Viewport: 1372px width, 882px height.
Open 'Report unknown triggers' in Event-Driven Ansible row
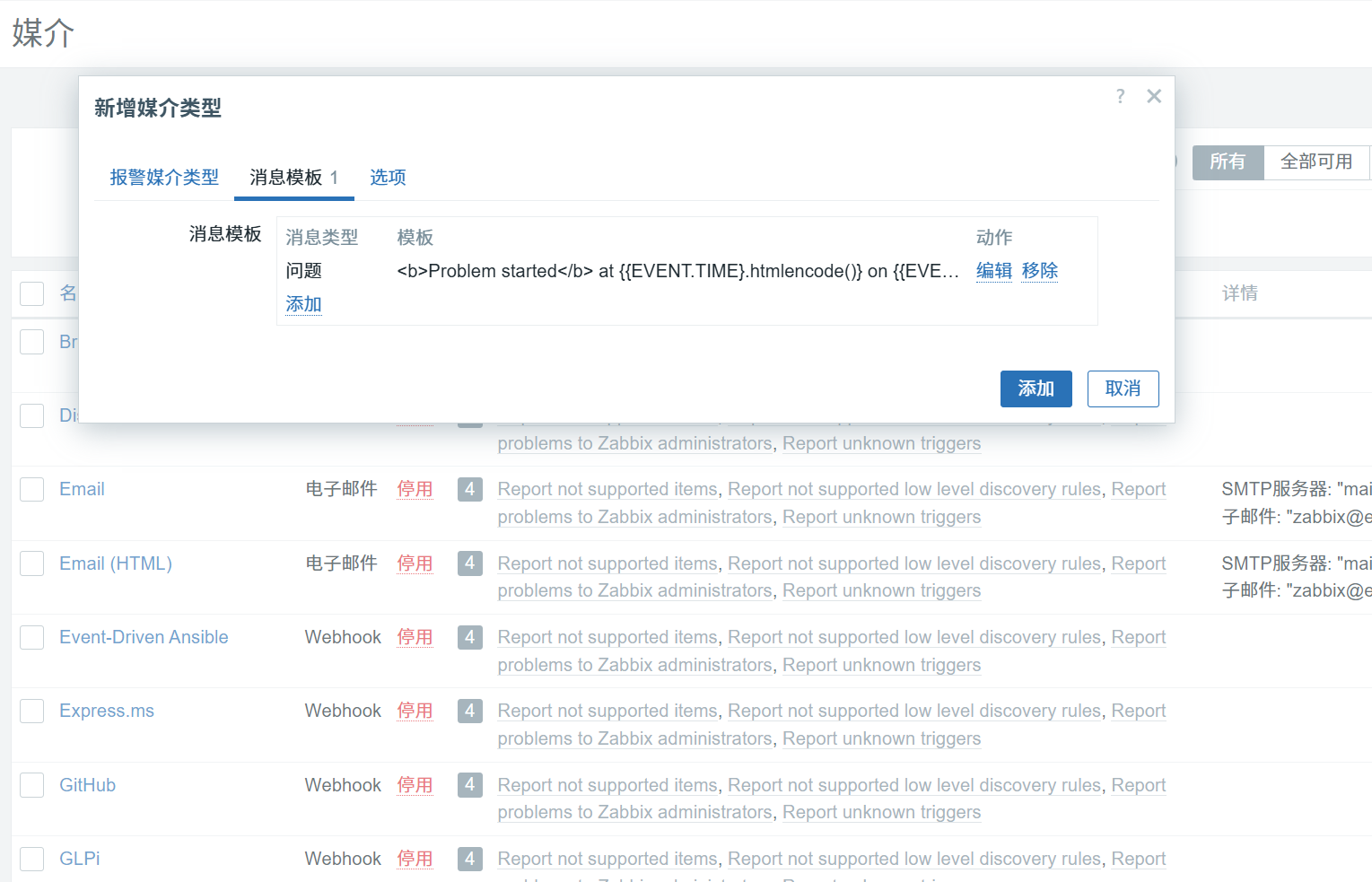[x=881, y=665]
